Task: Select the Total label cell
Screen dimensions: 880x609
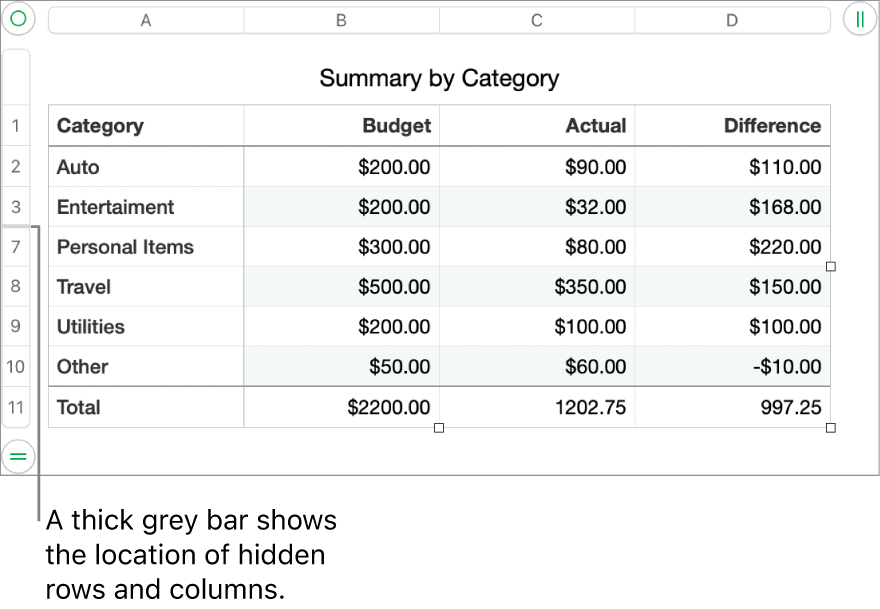Action: [146, 407]
